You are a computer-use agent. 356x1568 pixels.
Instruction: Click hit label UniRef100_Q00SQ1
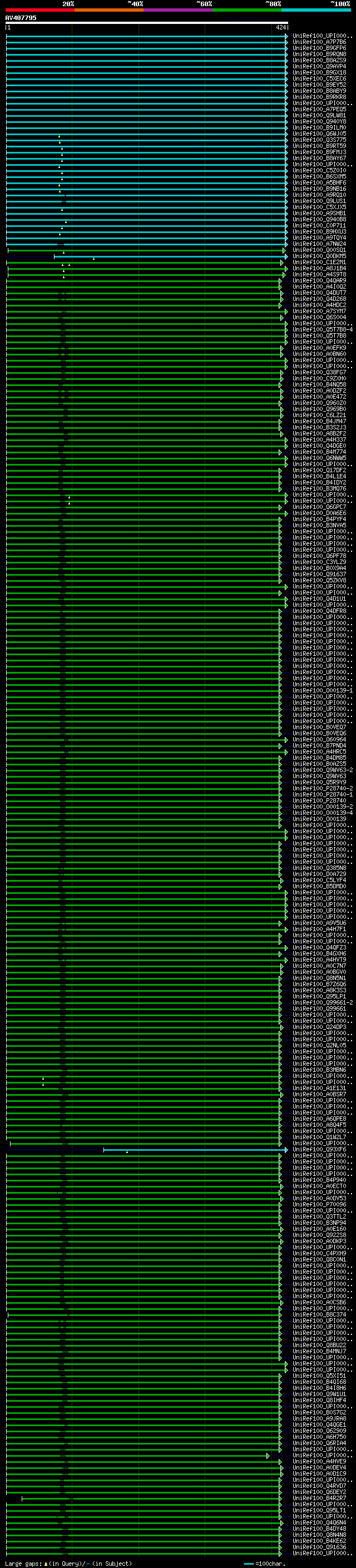[x=319, y=250]
